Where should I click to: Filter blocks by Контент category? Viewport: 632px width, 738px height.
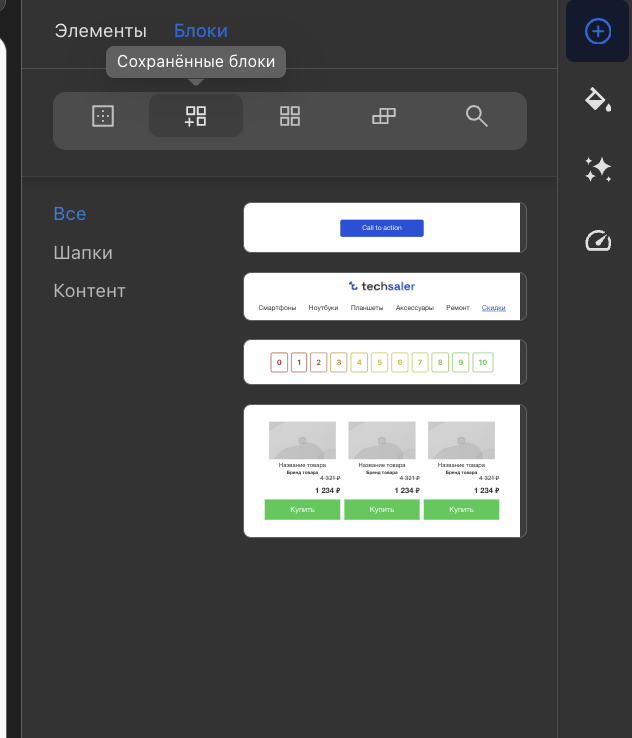click(89, 291)
